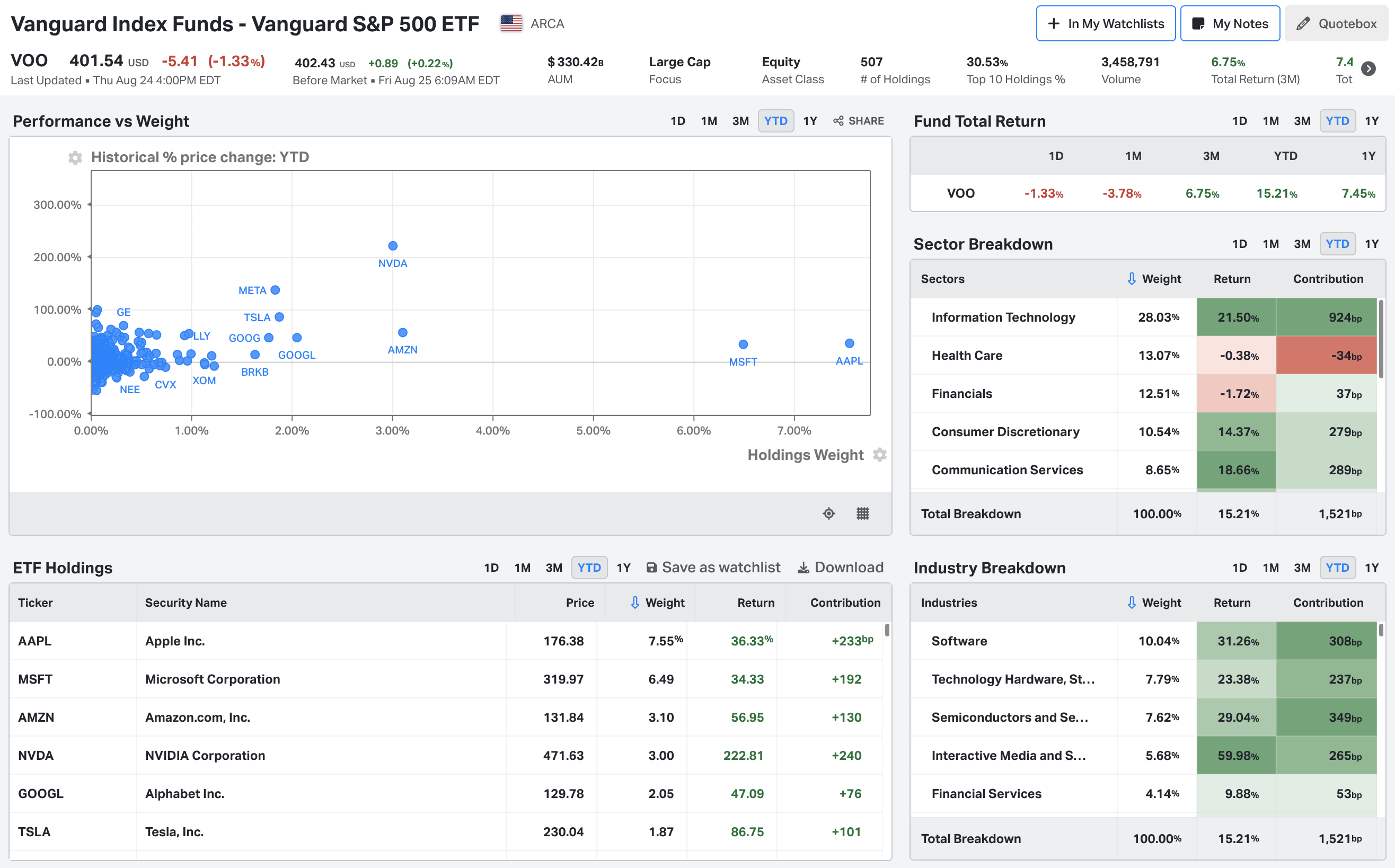The height and width of the screenshot is (868, 1395).
Task: Click the Sector Breakdown scrollbar
Action: tap(1381, 339)
